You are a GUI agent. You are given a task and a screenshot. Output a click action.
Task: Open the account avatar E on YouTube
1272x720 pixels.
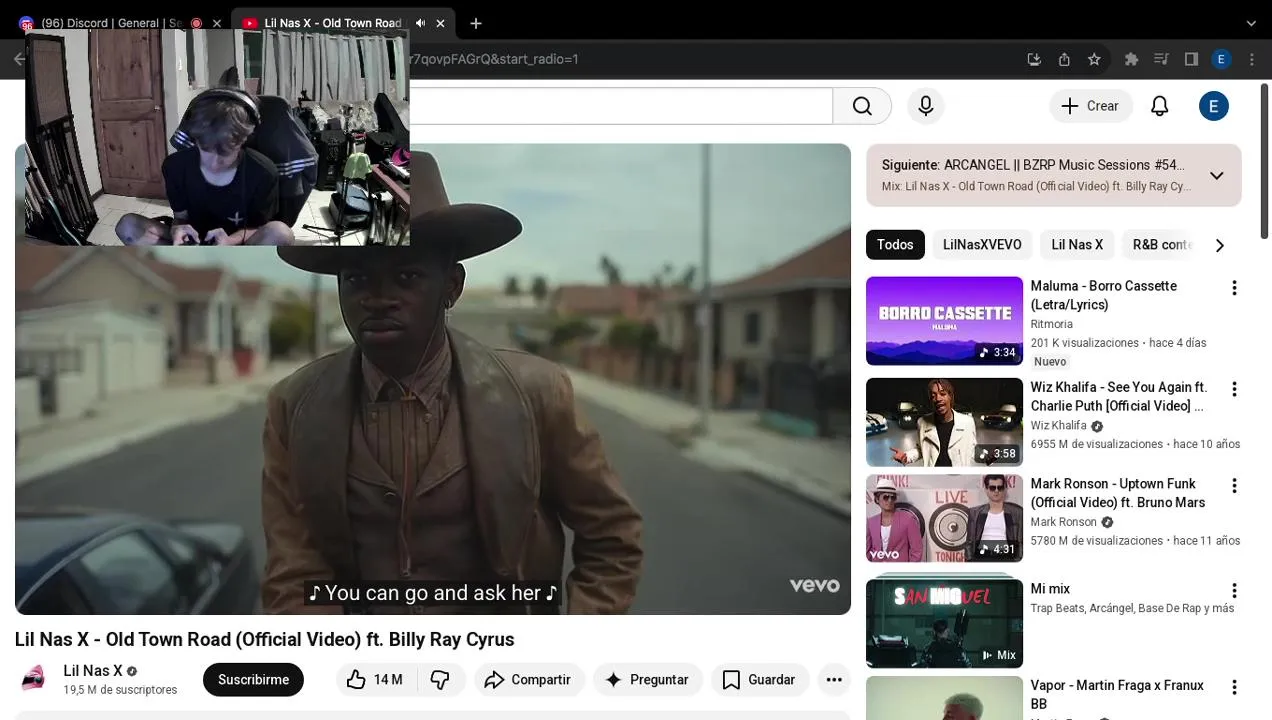1214,106
